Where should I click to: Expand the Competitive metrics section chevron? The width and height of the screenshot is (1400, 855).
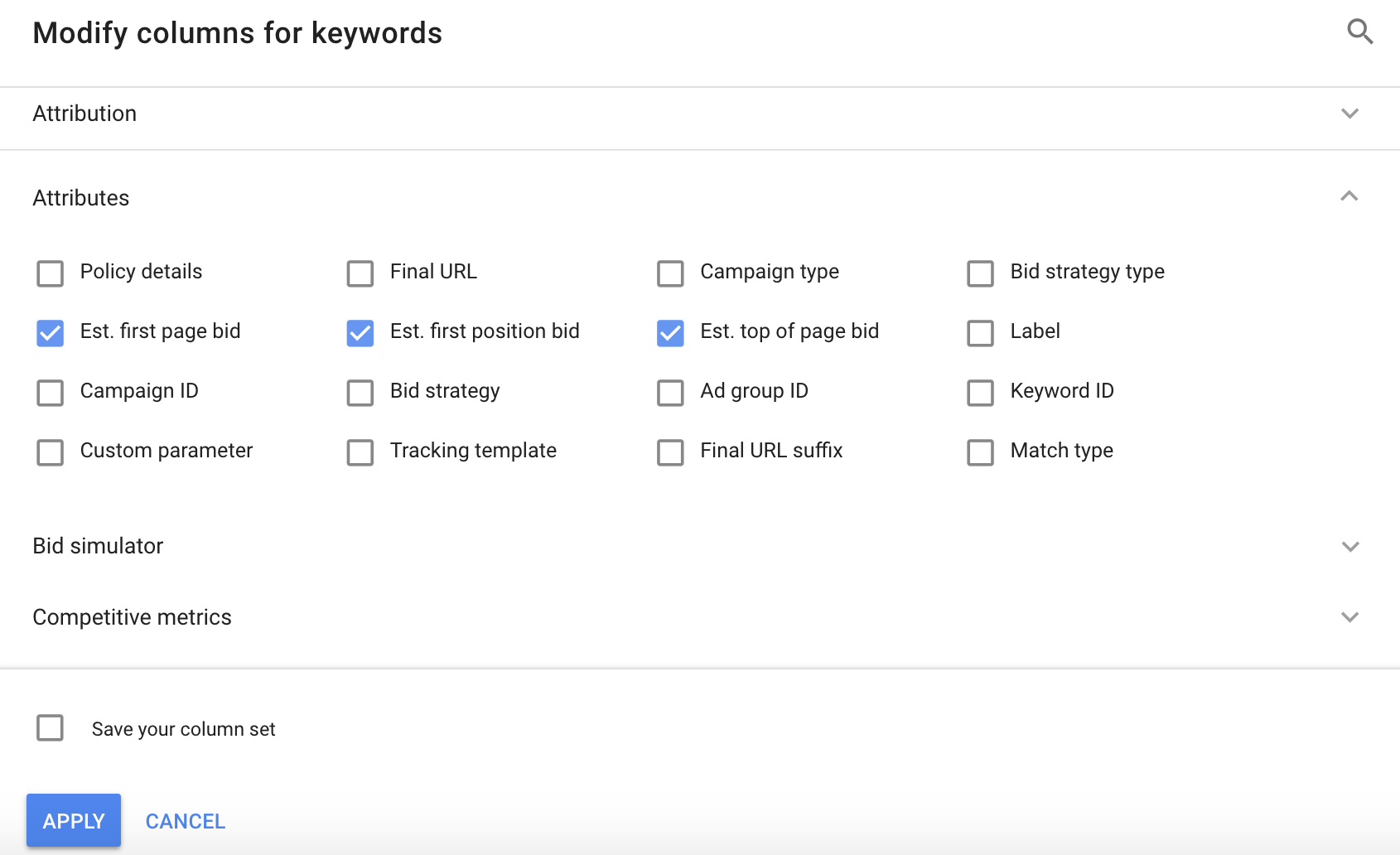tap(1350, 617)
